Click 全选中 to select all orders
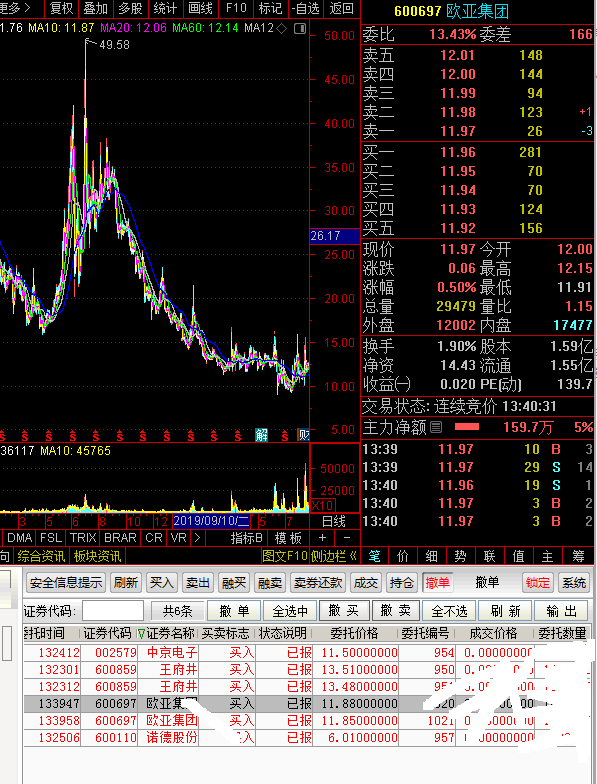 click(290, 611)
